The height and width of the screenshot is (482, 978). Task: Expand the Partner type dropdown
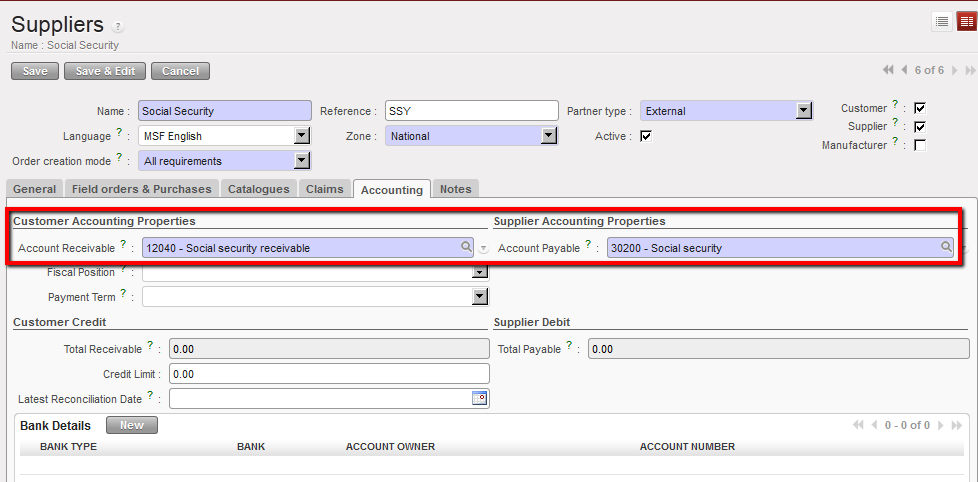(x=803, y=111)
